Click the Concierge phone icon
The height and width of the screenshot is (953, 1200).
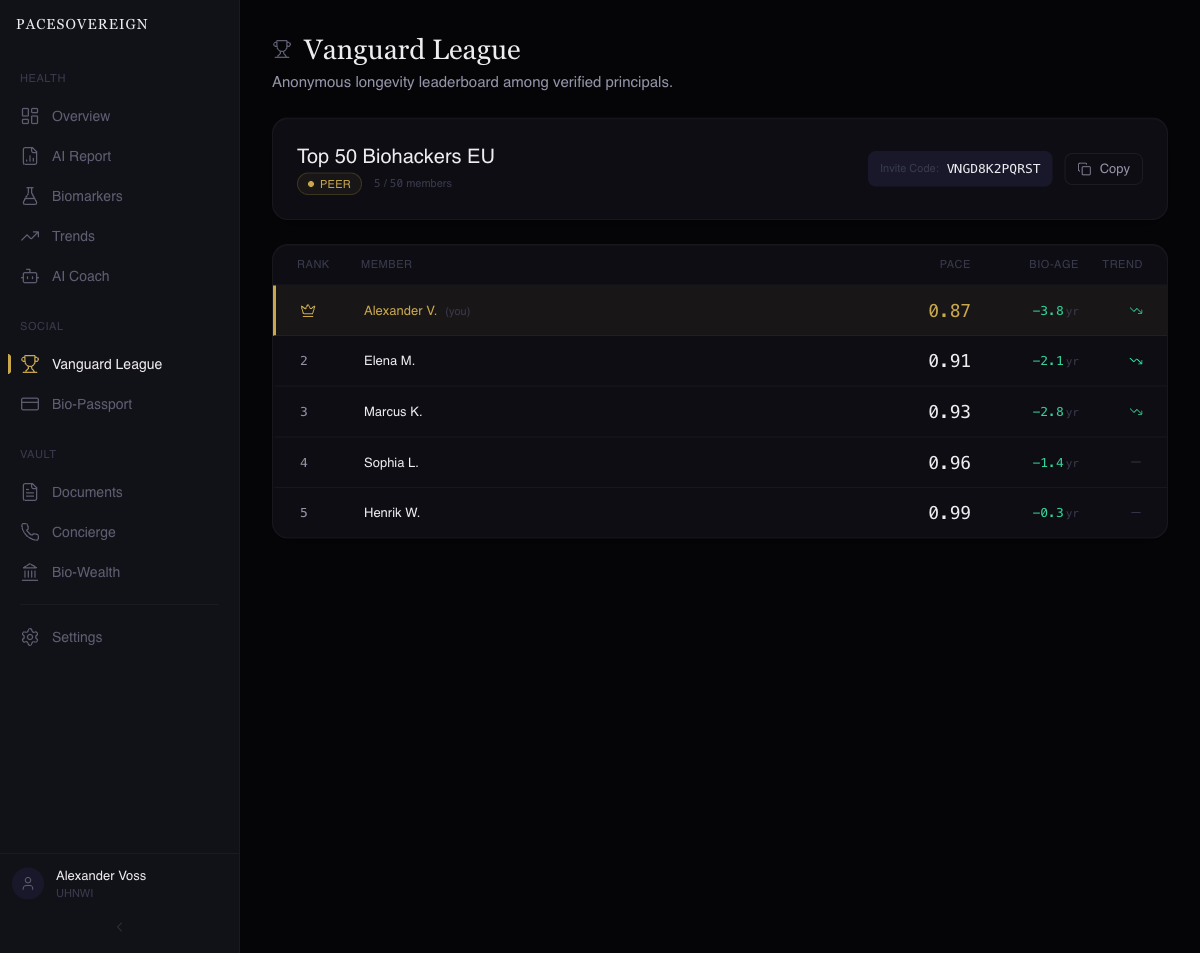click(30, 532)
